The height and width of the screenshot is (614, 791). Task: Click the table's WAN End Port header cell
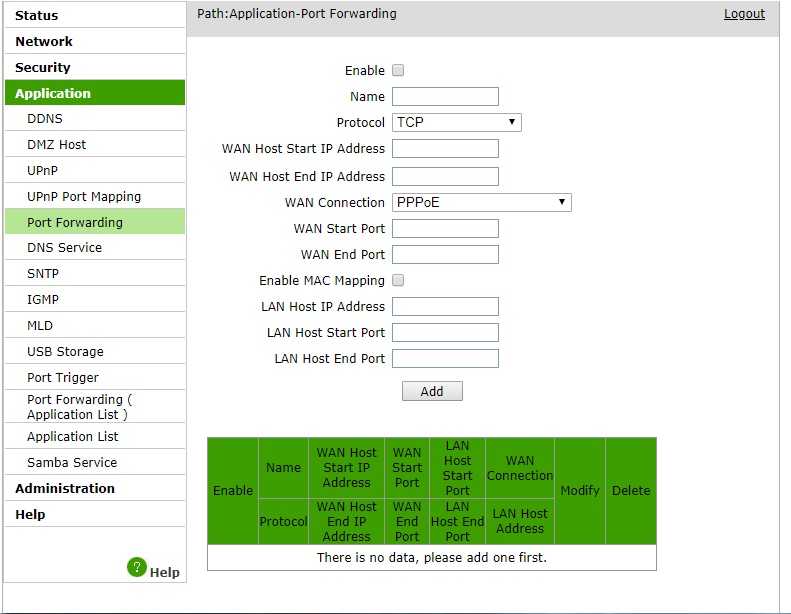tap(407, 522)
